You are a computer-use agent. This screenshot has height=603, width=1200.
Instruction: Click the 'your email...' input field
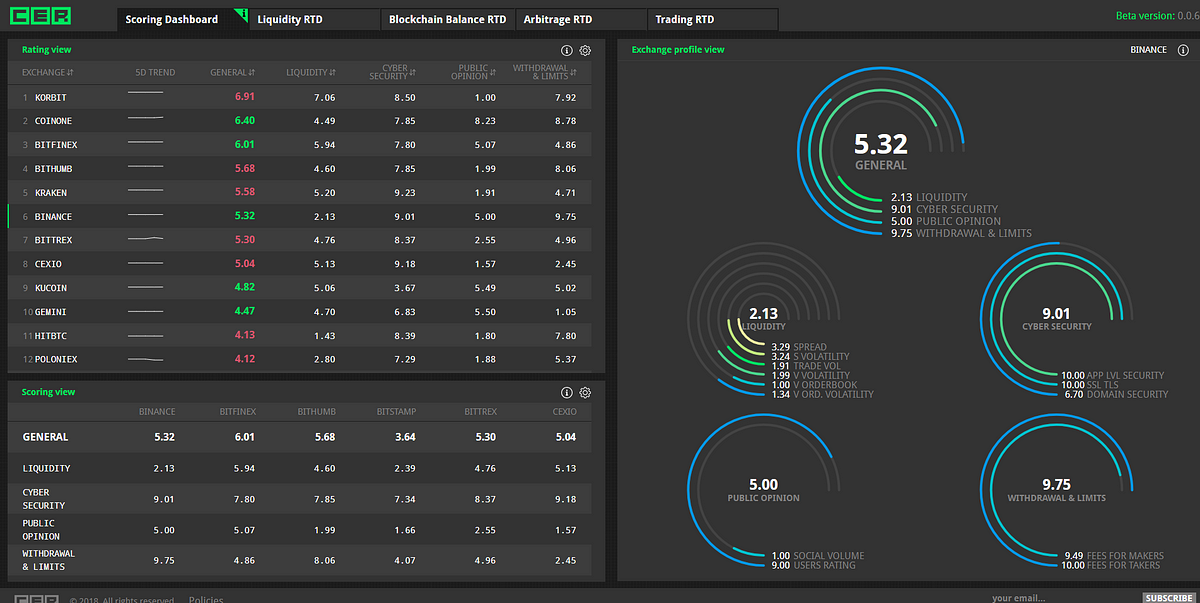pyautogui.click(x=1062, y=597)
